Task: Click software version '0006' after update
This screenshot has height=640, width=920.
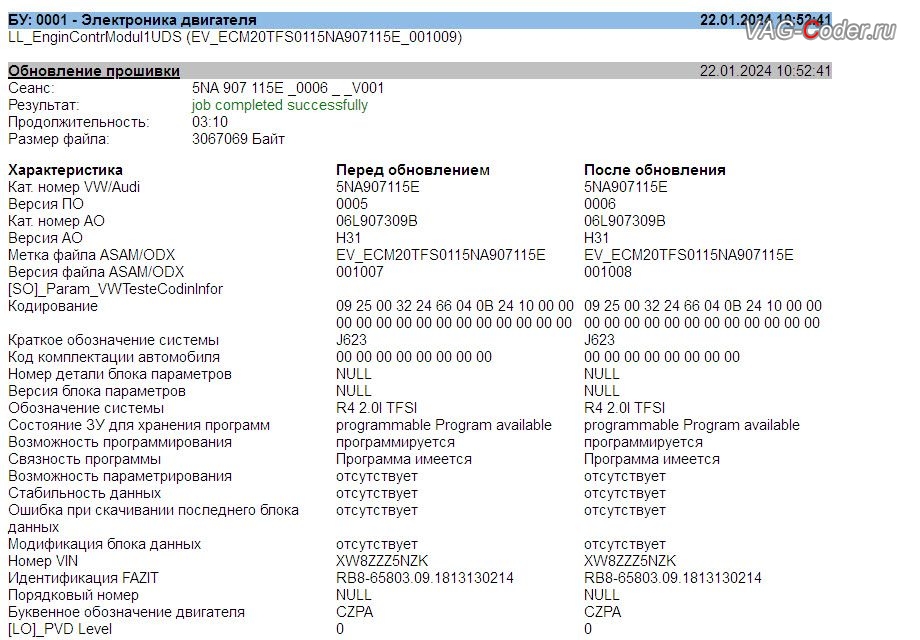Action: tap(600, 204)
